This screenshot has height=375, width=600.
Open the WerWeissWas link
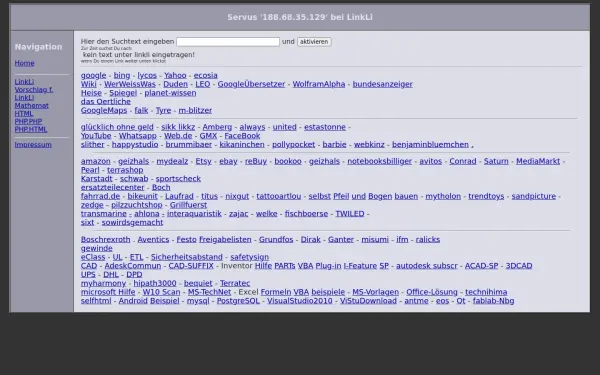pyautogui.click(x=130, y=84)
